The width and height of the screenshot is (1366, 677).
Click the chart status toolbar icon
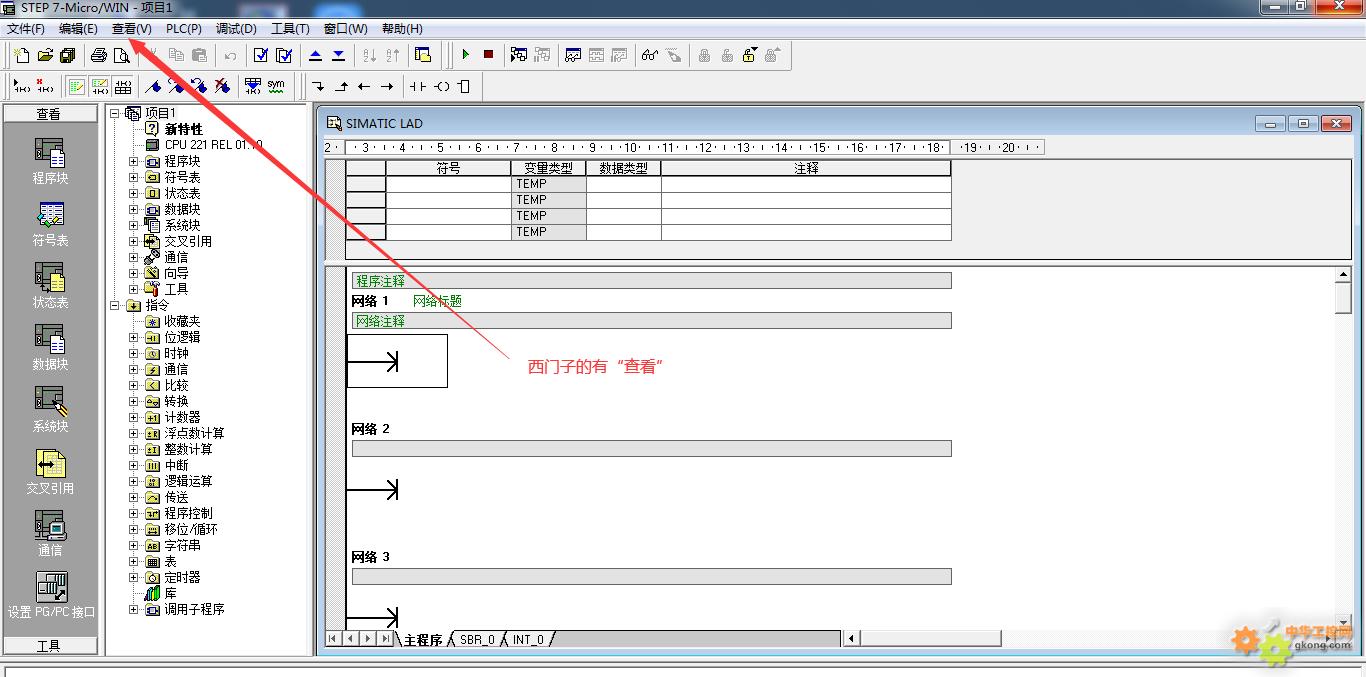[x=573, y=55]
